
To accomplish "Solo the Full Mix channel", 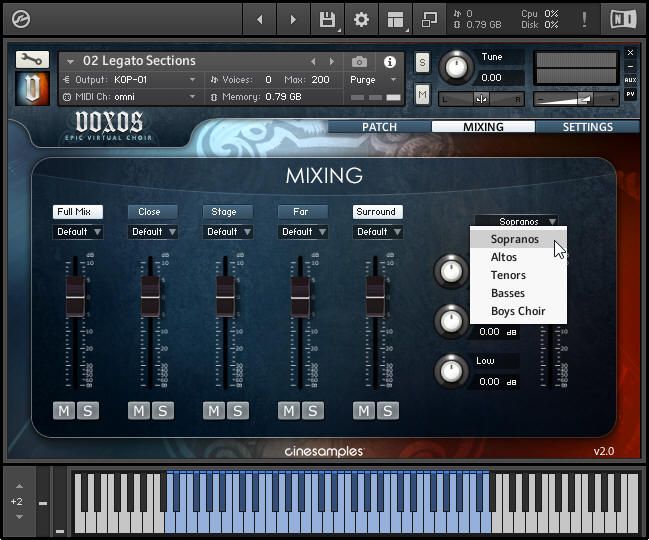I will click(88, 411).
